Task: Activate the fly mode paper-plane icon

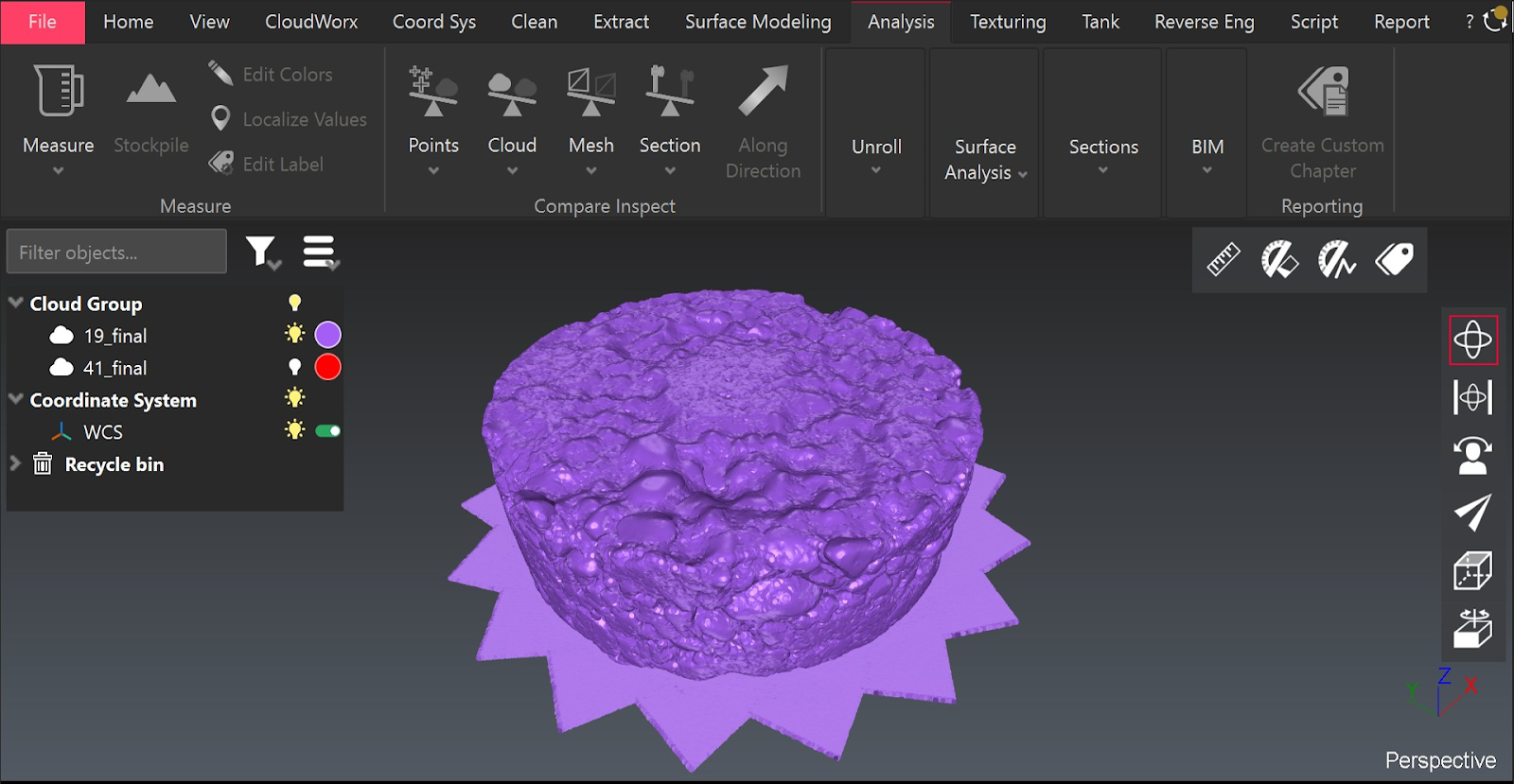Action: click(x=1473, y=513)
